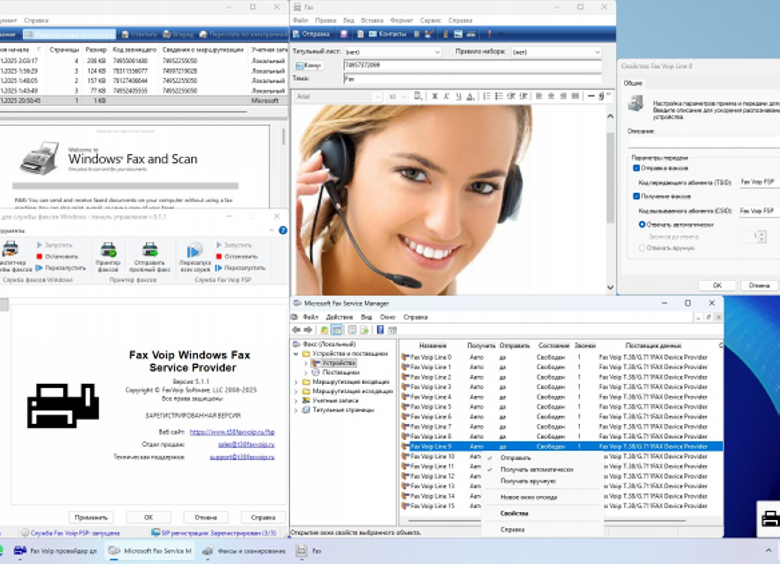The height and width of the screenshot is (564, 780).
Task: Click the red exclamation priority icon
Action: [489, 34]
